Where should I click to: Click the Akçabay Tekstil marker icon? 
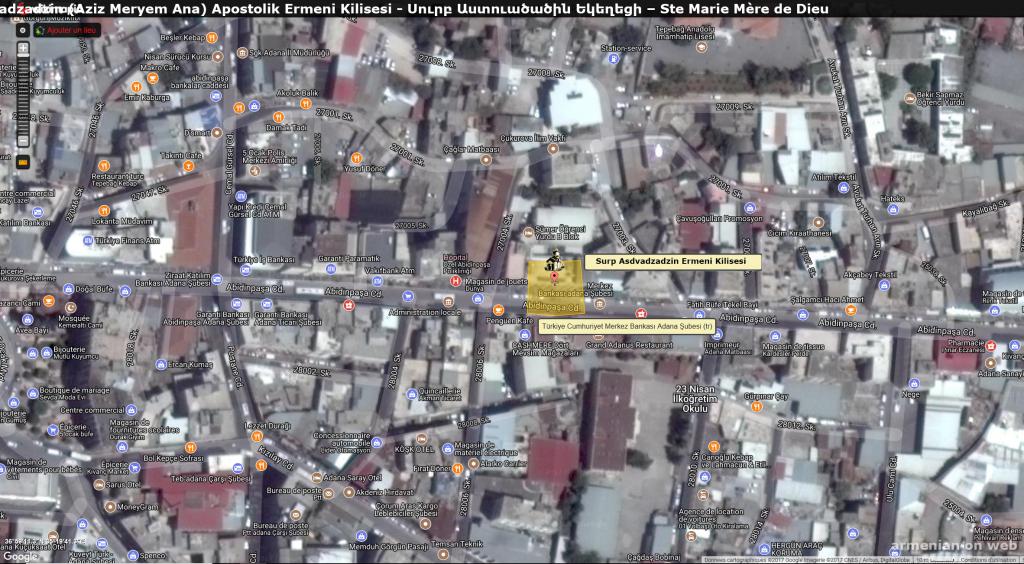[x=884, y=285]
